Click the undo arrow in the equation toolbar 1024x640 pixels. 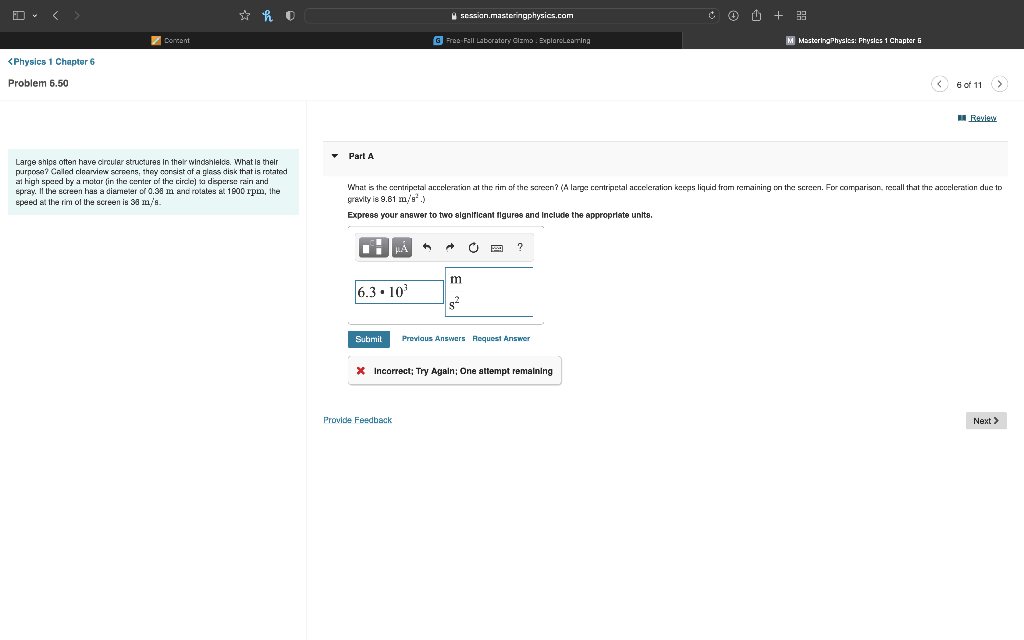[427, 247]
